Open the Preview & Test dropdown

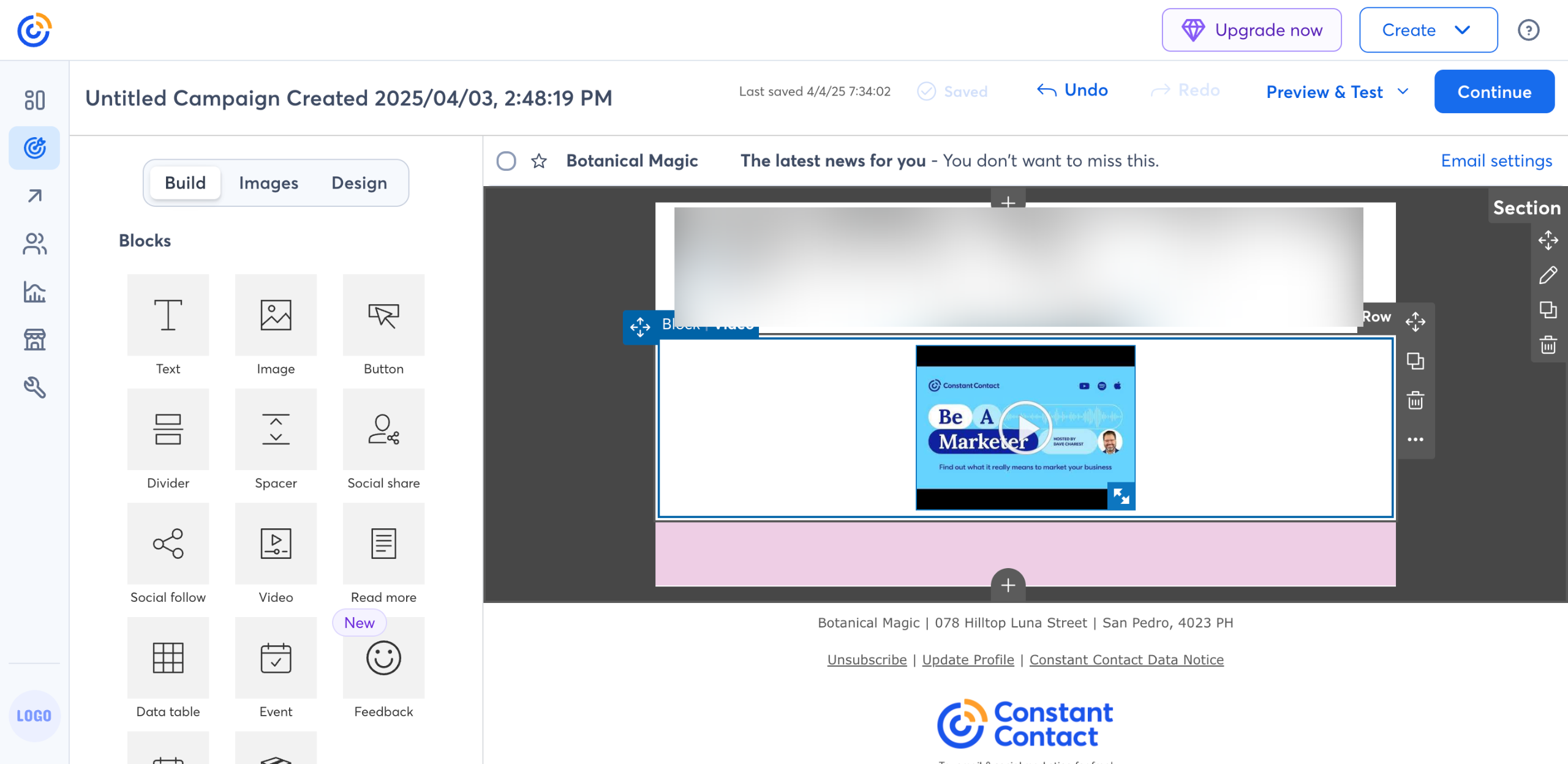[1337, 92]
